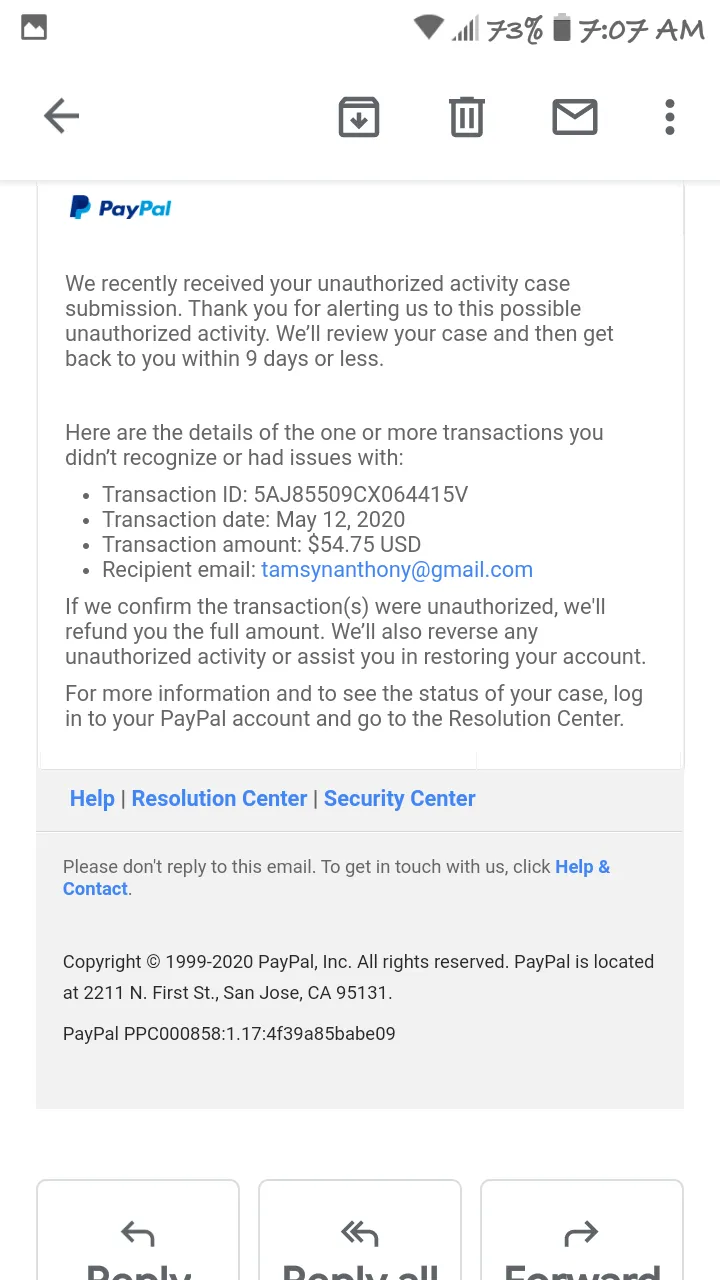This screenshot has height=1280, width=720.
Task: Tap the PayPal logo
Action: [x=120, y=208]
